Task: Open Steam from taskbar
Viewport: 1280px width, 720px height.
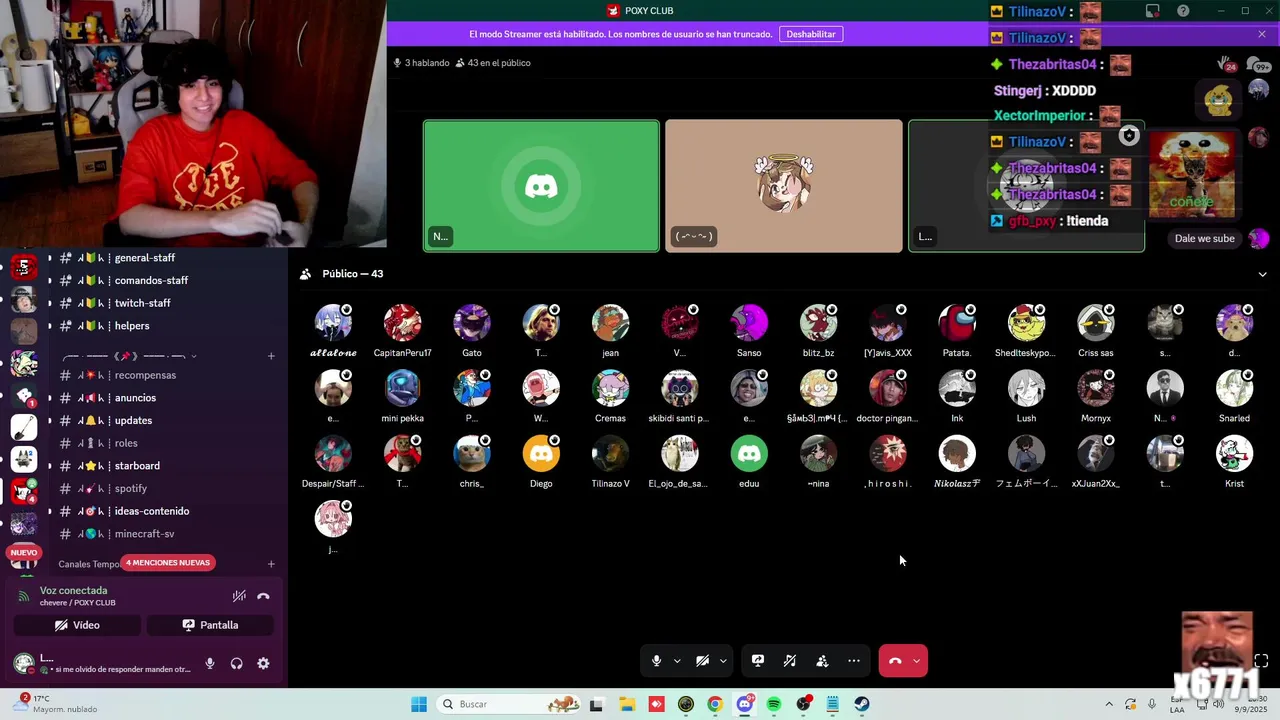Action: click(x=862, y=704)
